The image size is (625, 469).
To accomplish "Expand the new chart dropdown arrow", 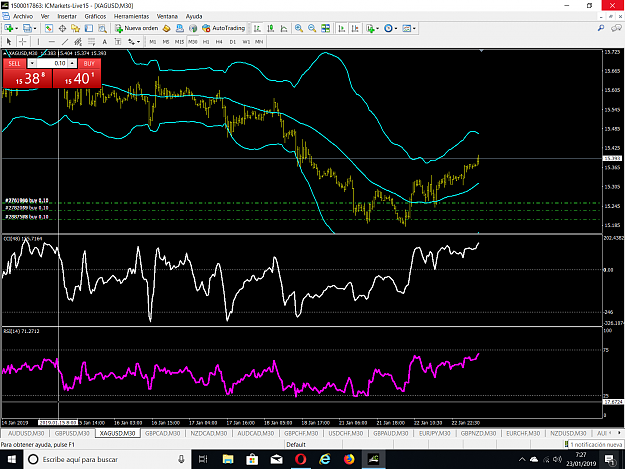I will (x=16, y=28).
